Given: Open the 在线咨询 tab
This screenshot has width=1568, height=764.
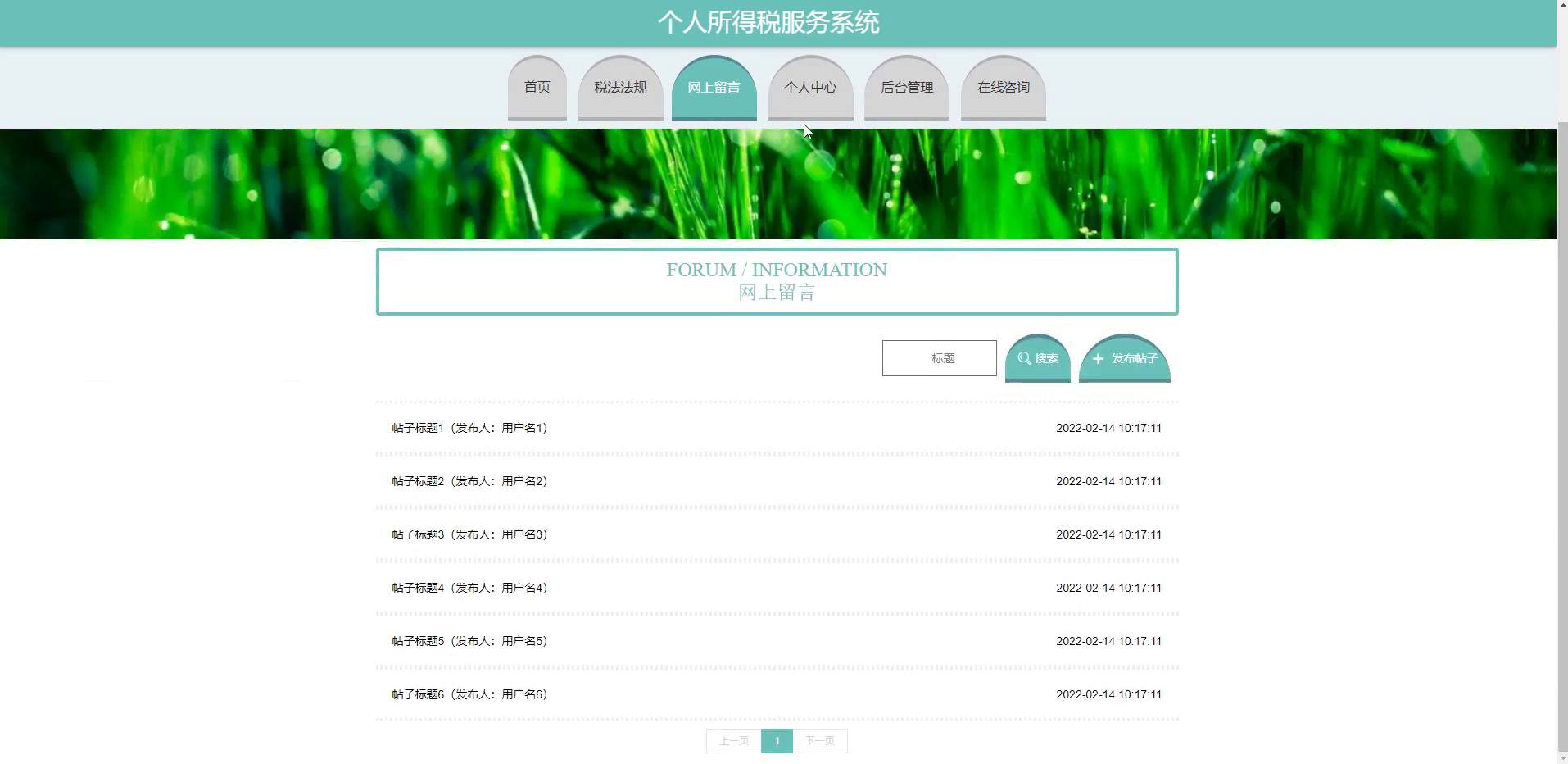Looking at the screenshot, I should [x=1003, y=88].
